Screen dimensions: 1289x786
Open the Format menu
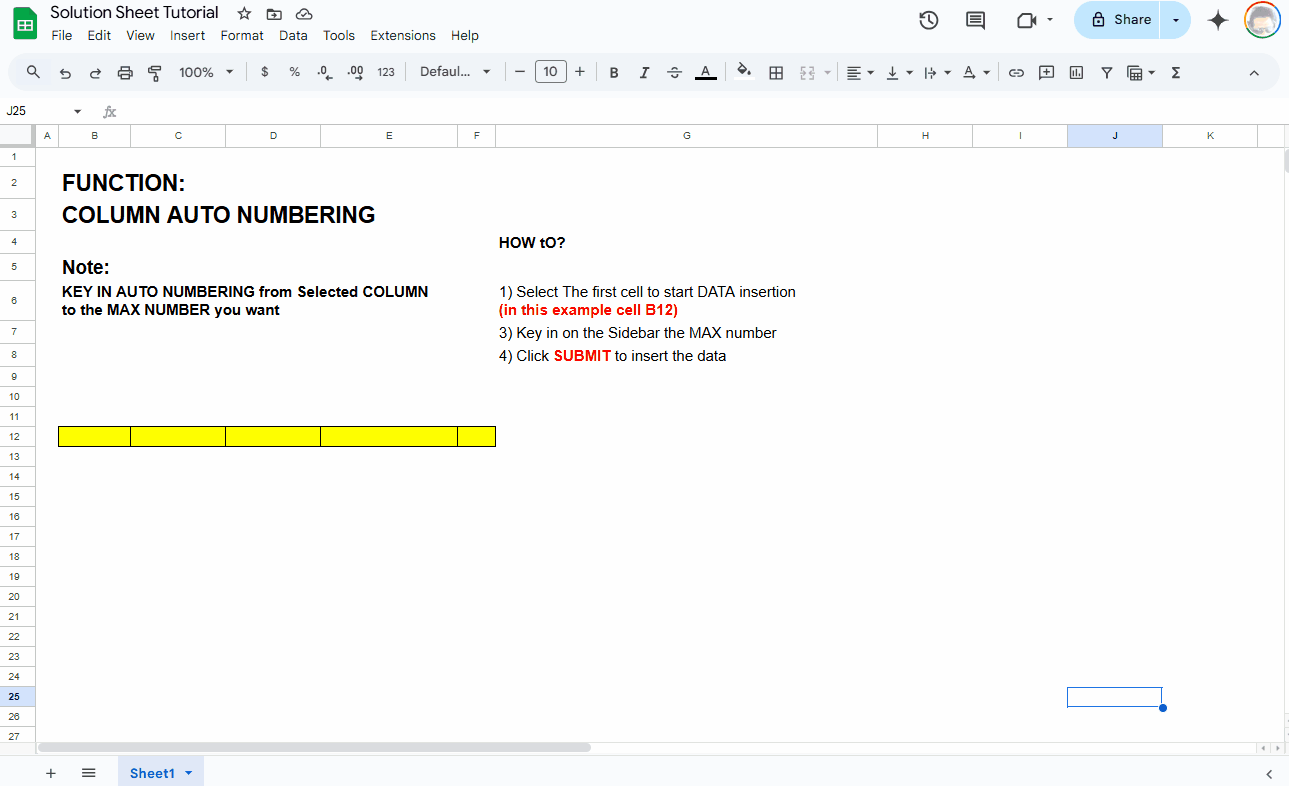[242, 35]
